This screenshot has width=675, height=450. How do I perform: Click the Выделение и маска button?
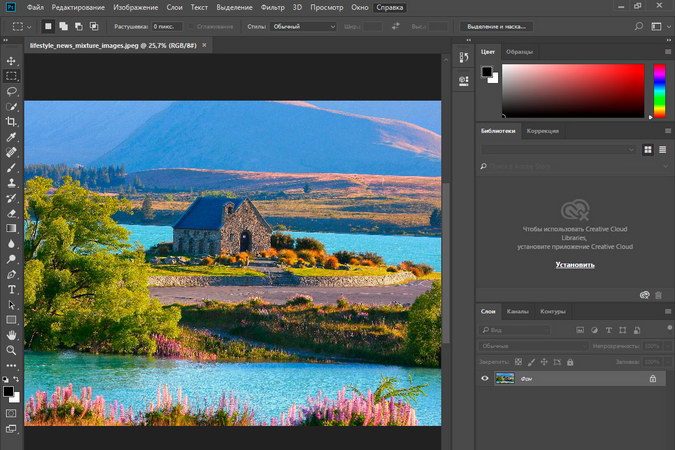(x=496, y=26)
